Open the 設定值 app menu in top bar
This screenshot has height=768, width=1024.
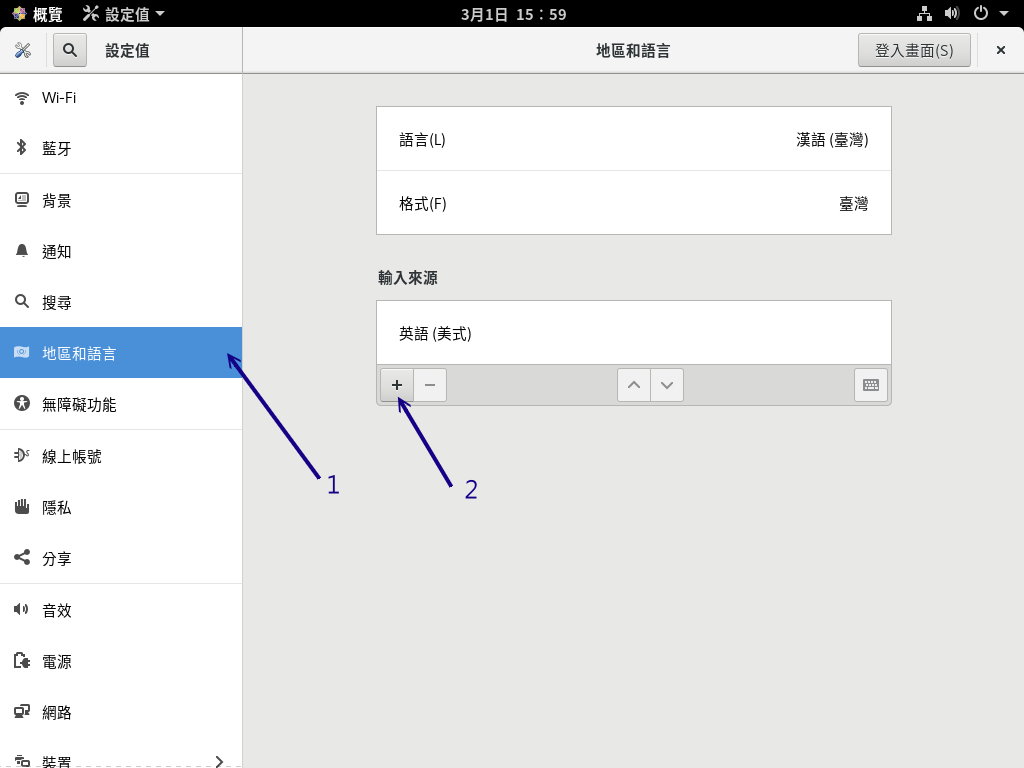point(124,14)
